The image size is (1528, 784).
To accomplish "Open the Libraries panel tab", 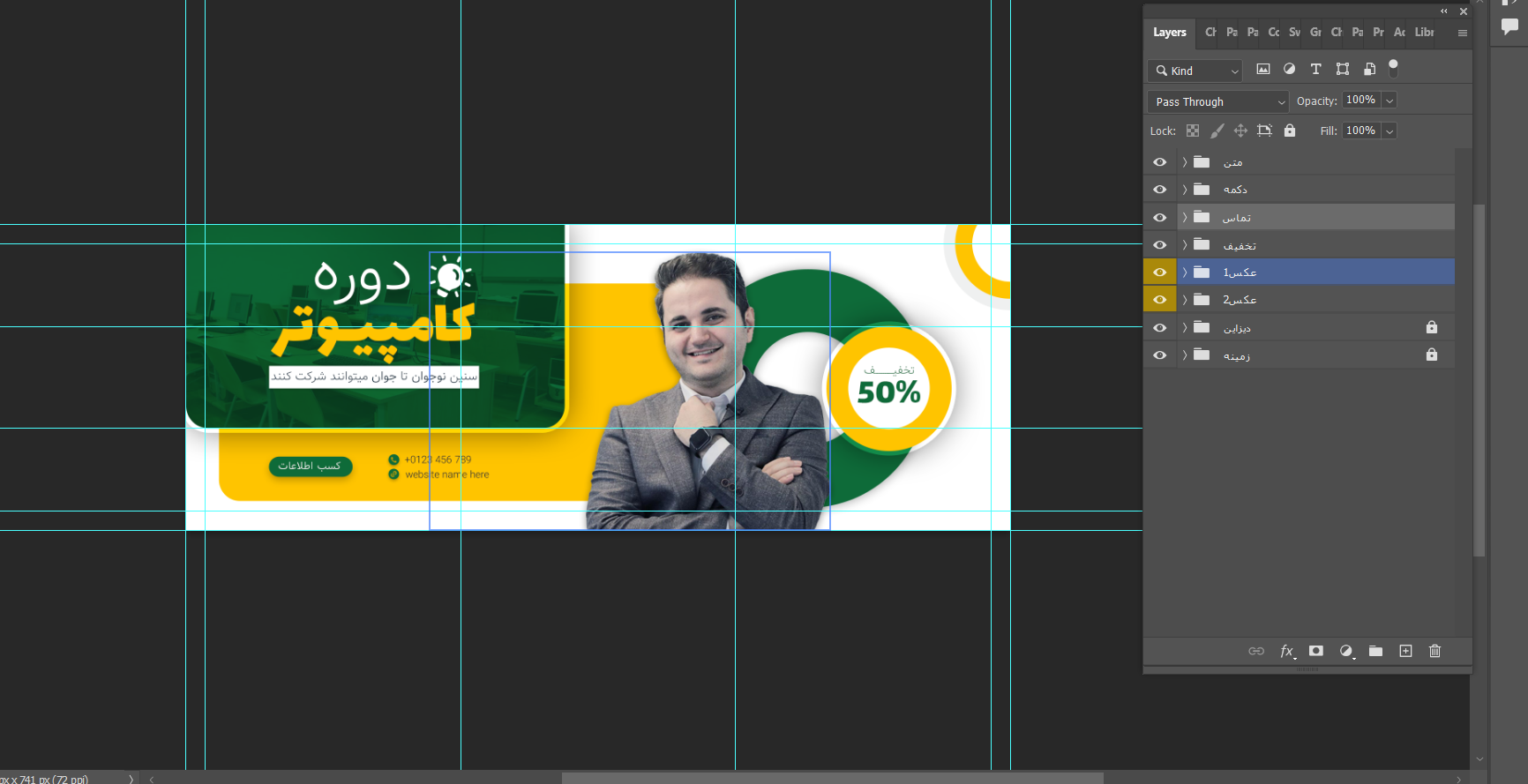I will pyautogui.click(x=1424, y=33).
